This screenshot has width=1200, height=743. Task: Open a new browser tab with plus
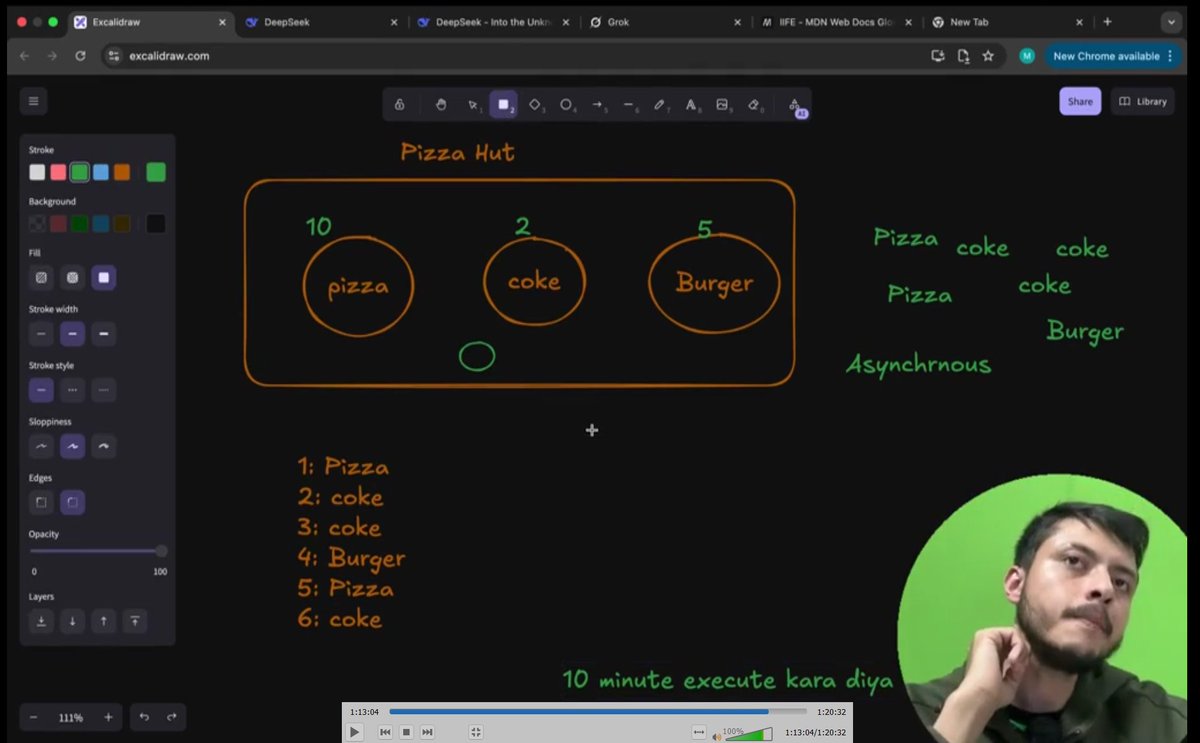pos(1107,22)
